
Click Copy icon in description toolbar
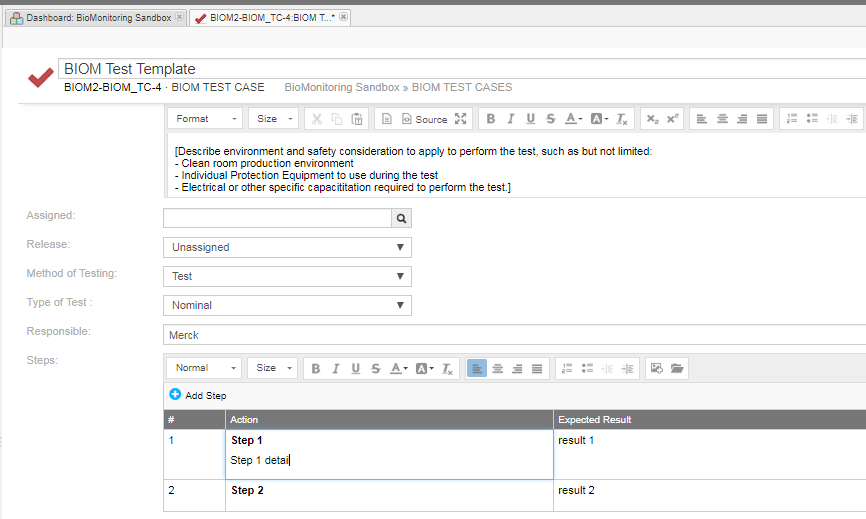[x=336, y=119]
